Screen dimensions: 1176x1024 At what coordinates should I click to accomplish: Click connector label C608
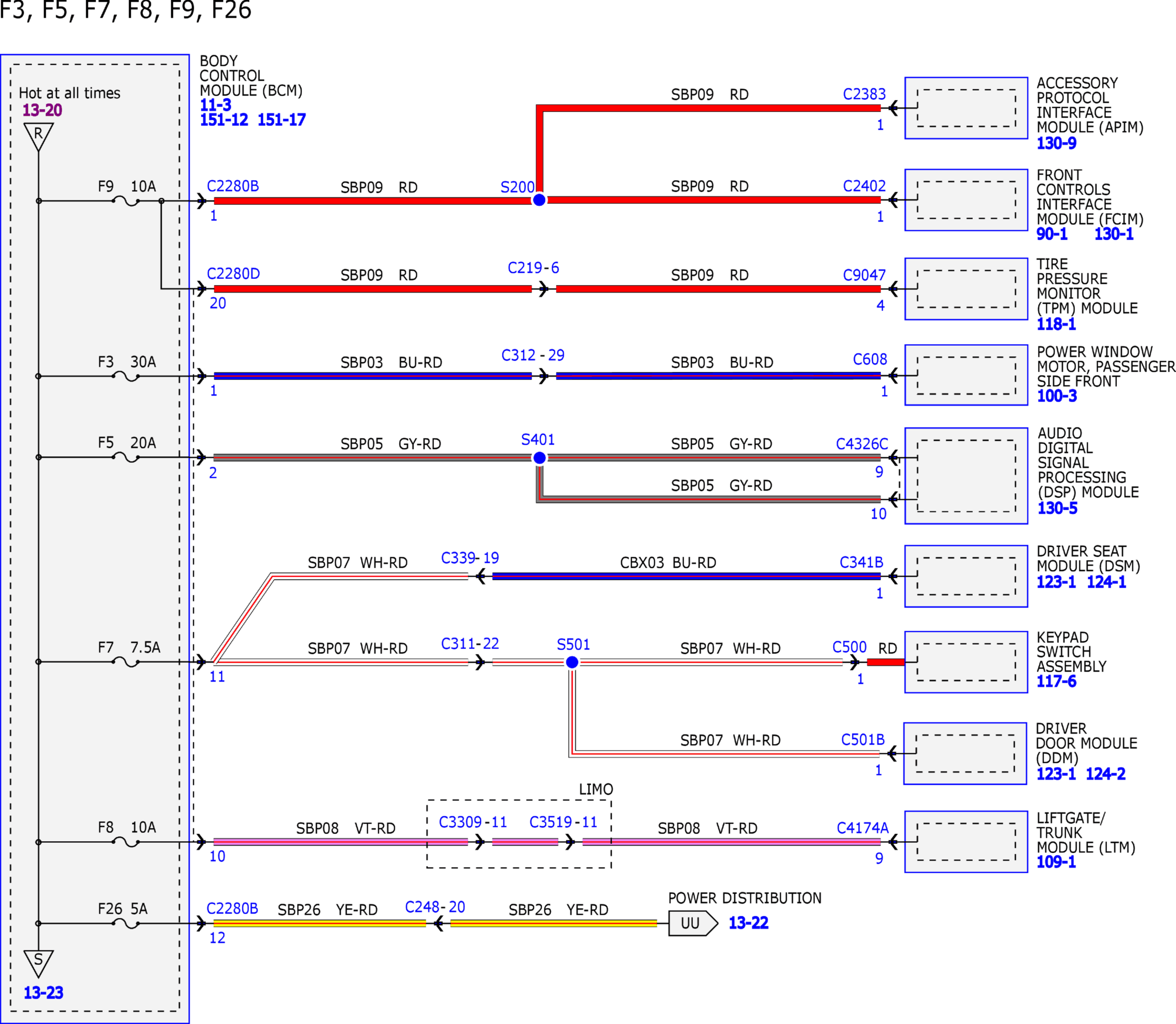(870, 360)
